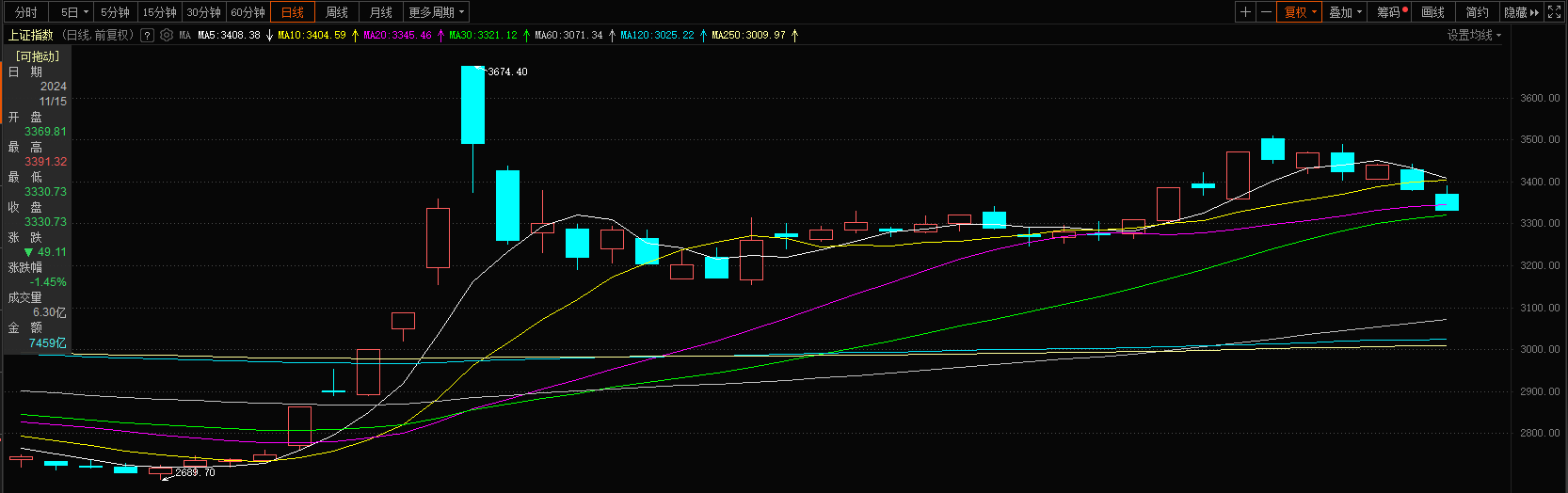Toggle fullscreen chart view icon
Screen dimensions: 1568x493
[x=1554, y=12]
